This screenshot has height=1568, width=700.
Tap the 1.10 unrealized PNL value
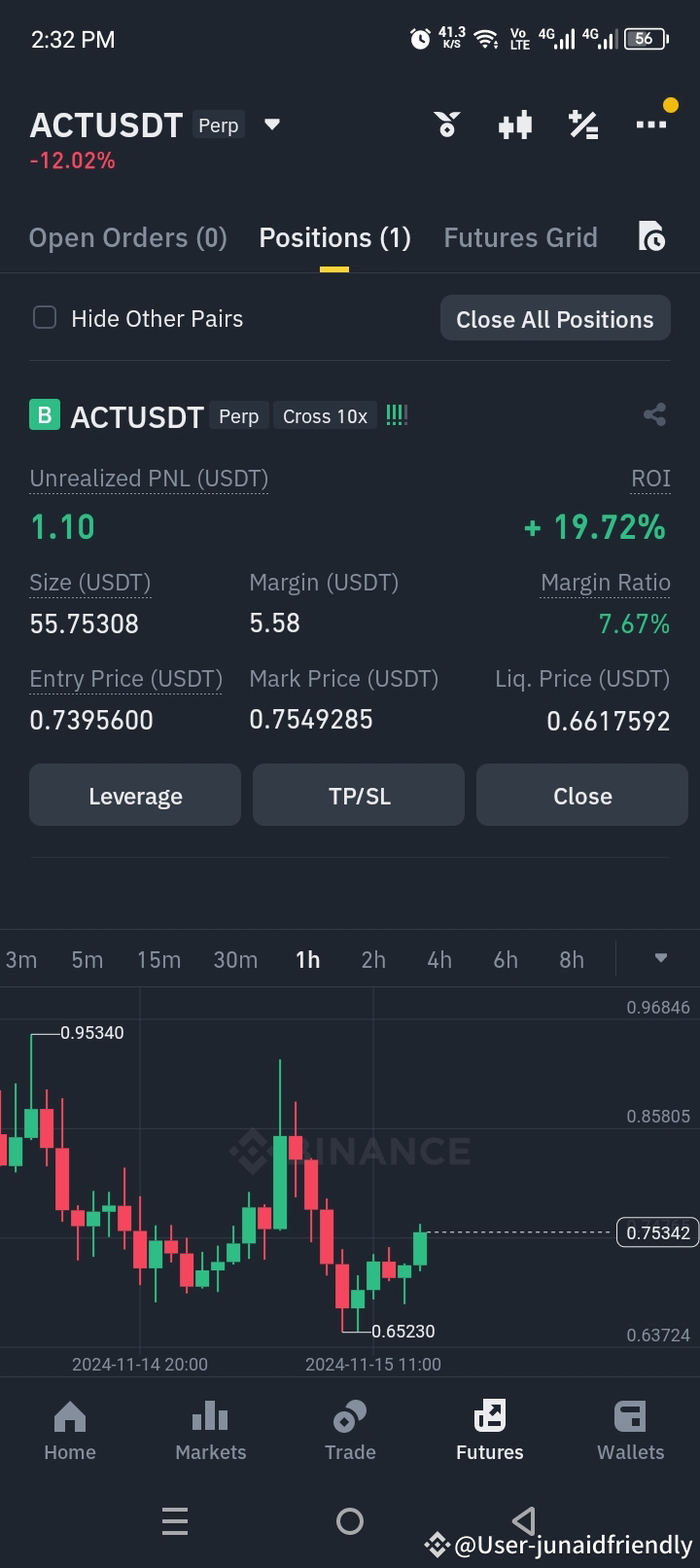tap(62, 527)
